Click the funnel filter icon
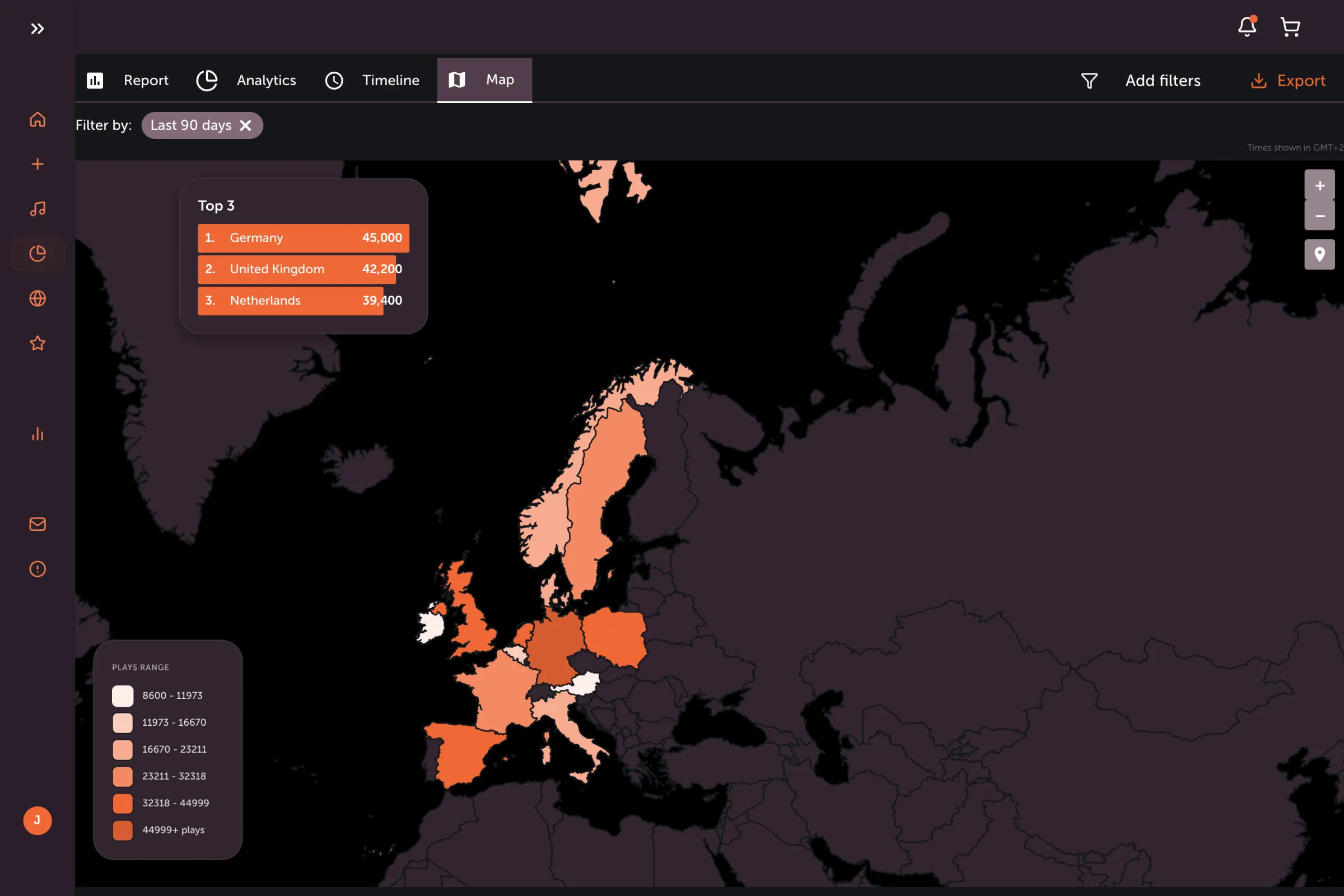The width and height of the screenshot is (1344, 896). (x=1089, y=81)
